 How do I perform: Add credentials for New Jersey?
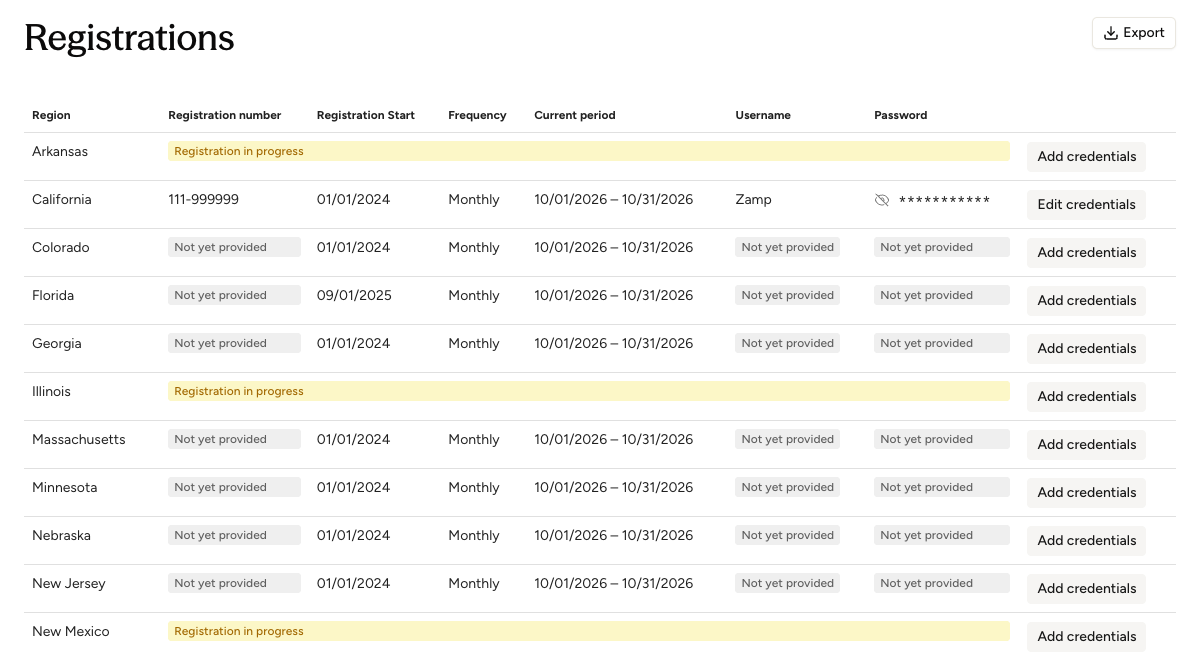pos(1086,588)
